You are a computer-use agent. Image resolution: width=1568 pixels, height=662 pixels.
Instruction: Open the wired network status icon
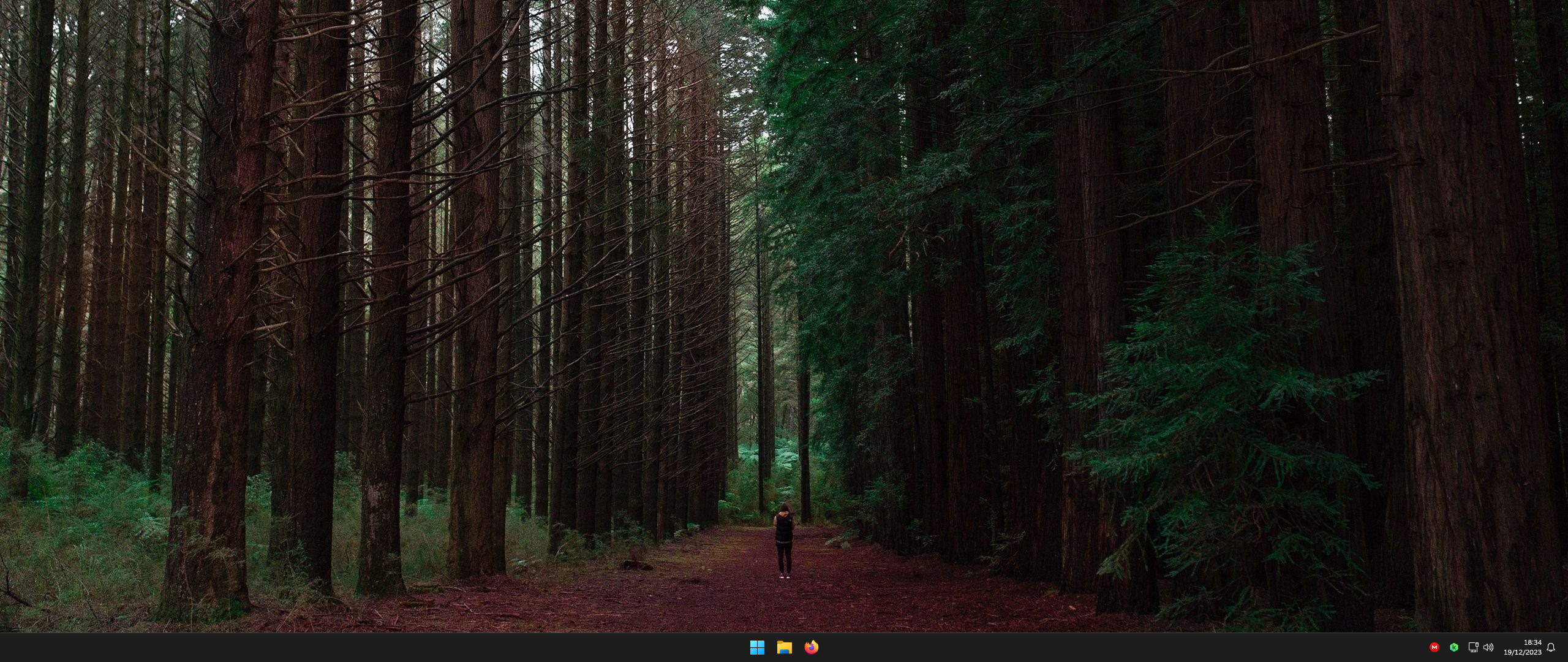coord(1473,647)
